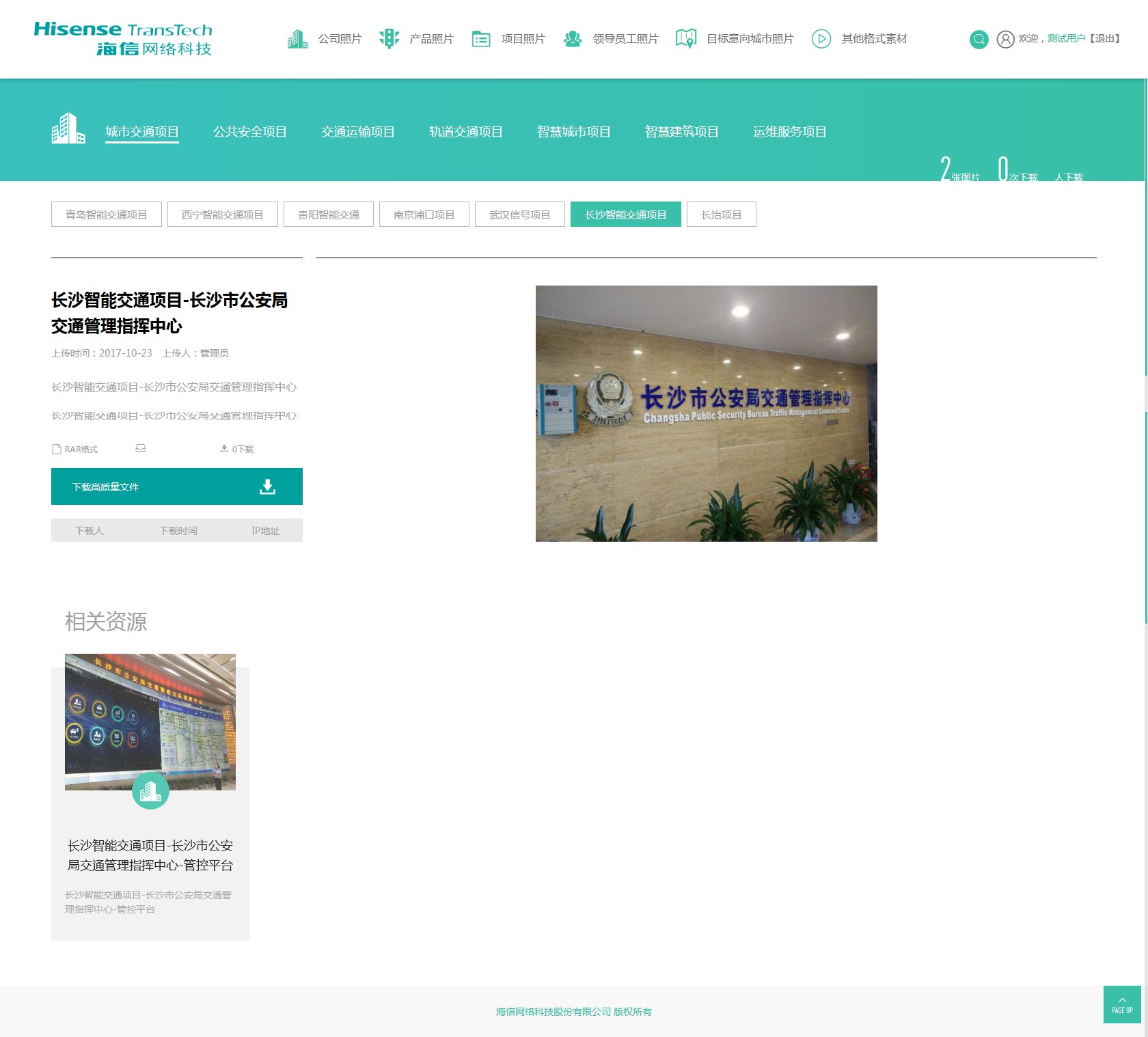This screenshot has width=1148, height=1037.
Task: Click the 上传人：管理员 uploader text
Action: 195,353
